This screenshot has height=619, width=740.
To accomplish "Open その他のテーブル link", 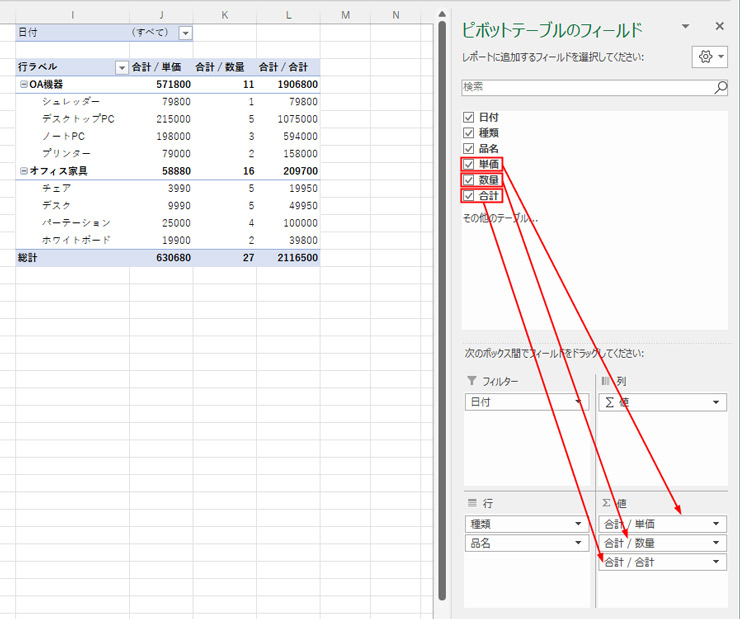I will [x=500, y=217].
